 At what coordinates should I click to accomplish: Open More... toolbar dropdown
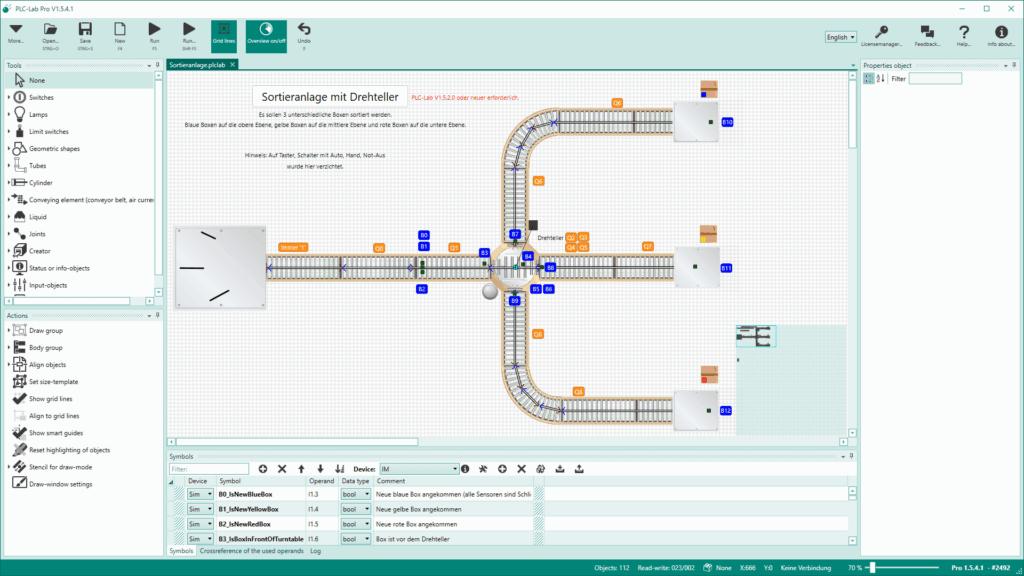coord(16,35)
